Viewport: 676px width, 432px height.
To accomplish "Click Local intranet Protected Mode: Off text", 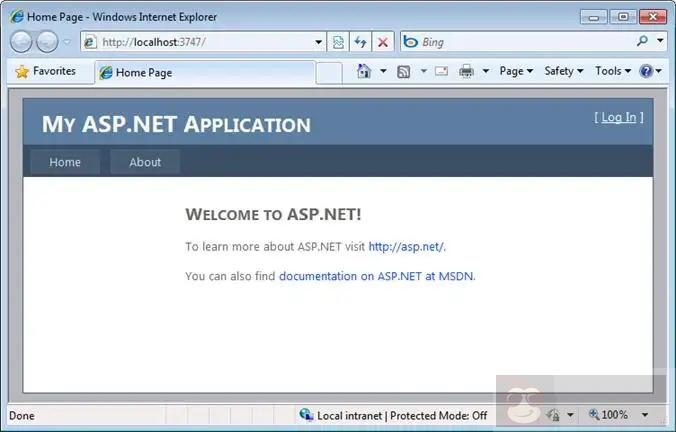I will pos(402,416).
